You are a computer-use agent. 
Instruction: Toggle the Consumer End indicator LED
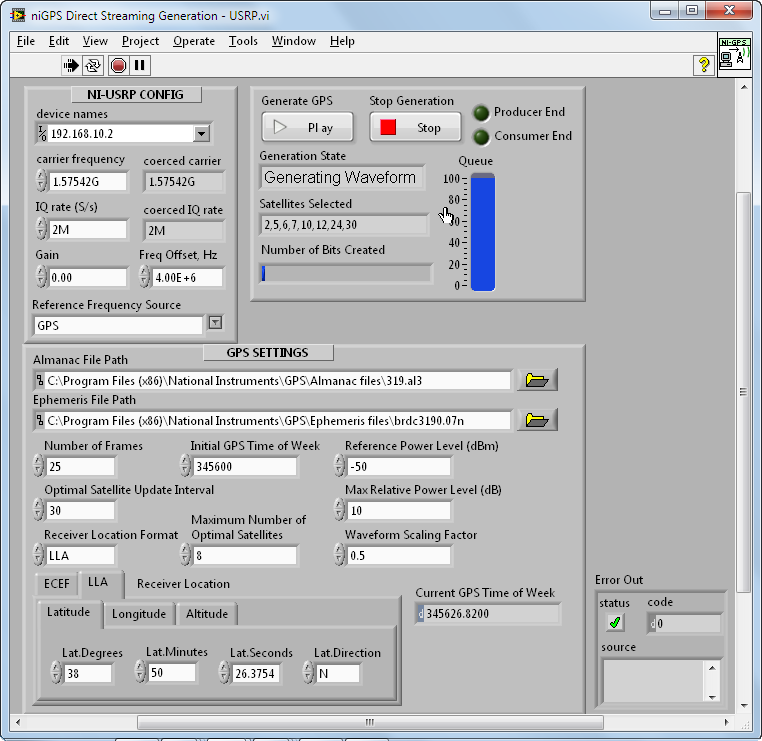point(482,136)
